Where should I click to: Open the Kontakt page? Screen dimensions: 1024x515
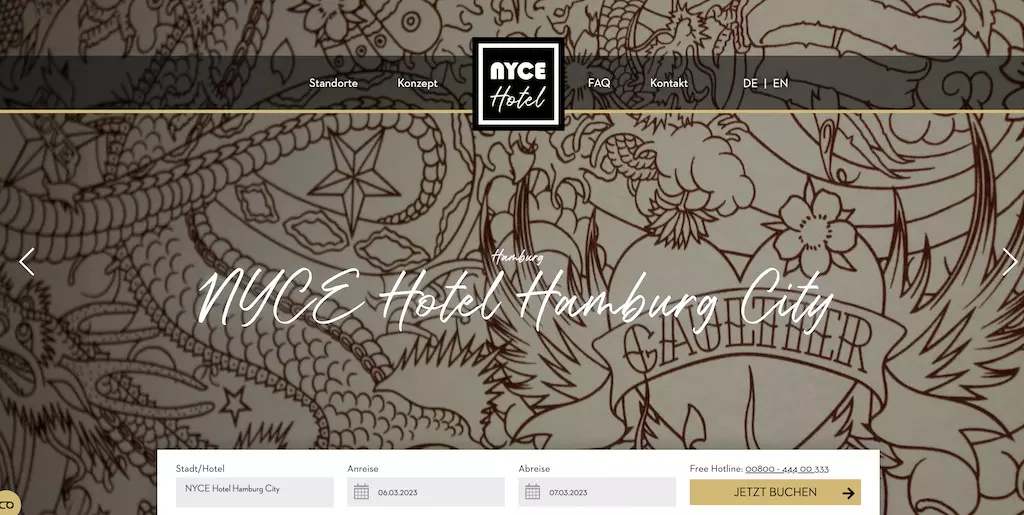pos(669,83)
